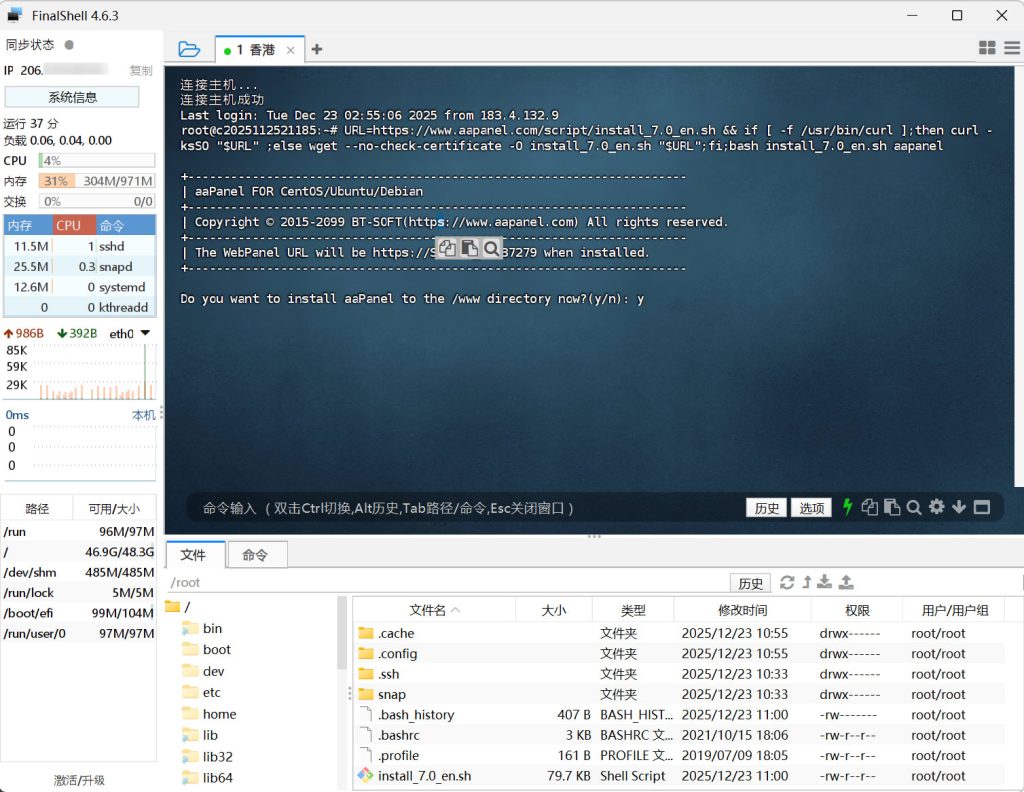Open the eth0 network interface dropdown

coord(145,333)
